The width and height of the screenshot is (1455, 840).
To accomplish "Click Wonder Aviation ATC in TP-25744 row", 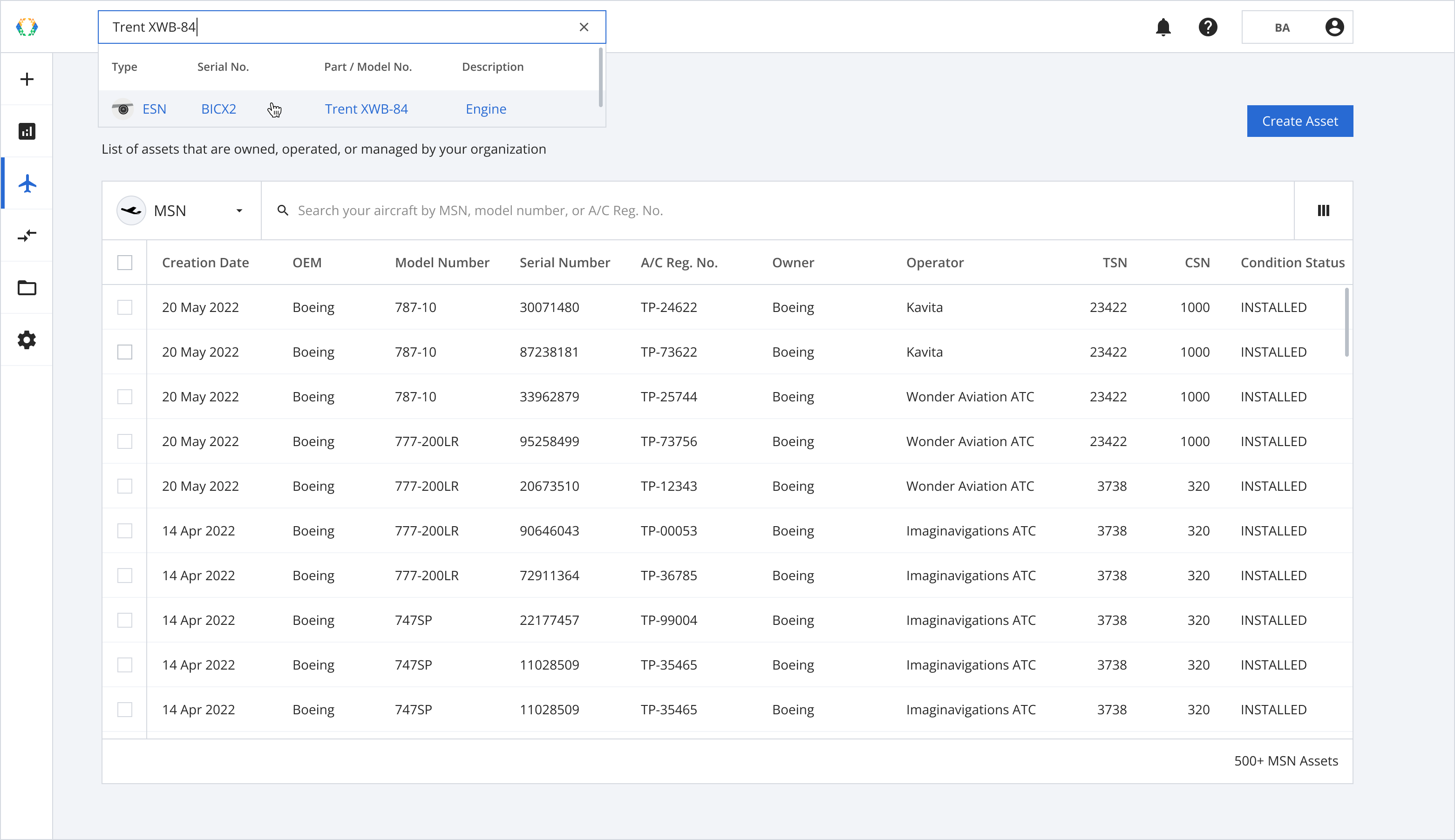I will pos(970,397).
